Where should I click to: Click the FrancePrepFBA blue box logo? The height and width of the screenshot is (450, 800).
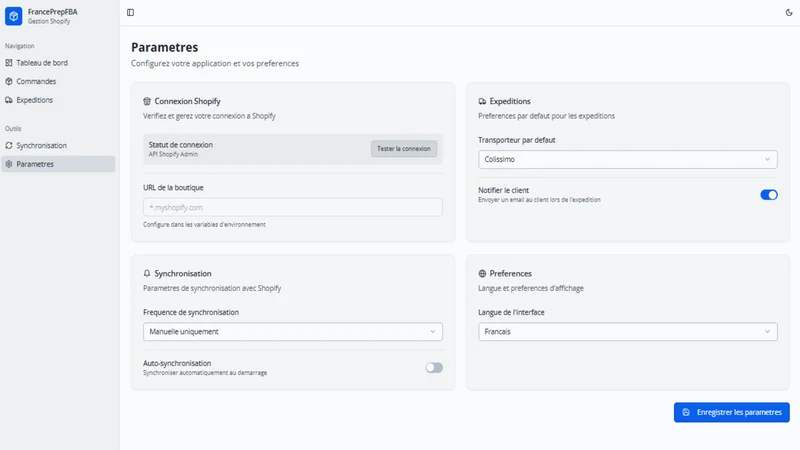coord(14,16)
